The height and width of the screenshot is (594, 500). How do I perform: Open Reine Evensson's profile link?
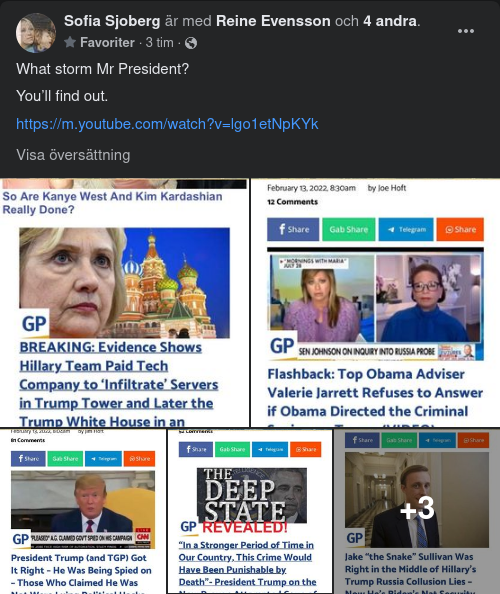point(273,21)
